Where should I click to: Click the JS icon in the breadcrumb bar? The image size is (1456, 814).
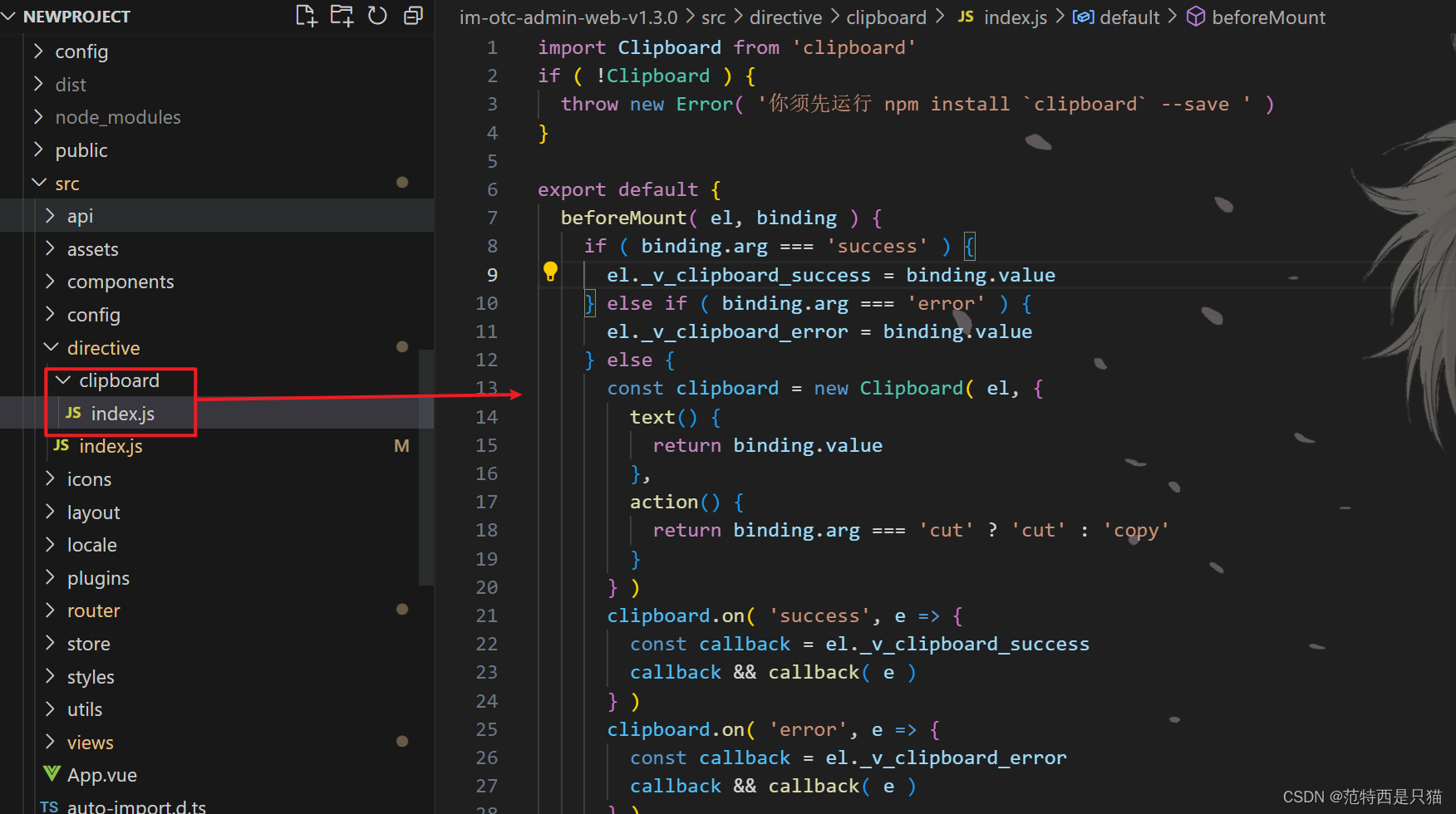[966, 17]
